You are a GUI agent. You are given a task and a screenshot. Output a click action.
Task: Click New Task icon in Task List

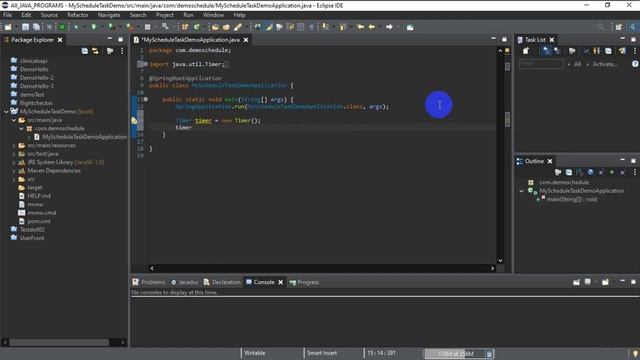(526, 51)
